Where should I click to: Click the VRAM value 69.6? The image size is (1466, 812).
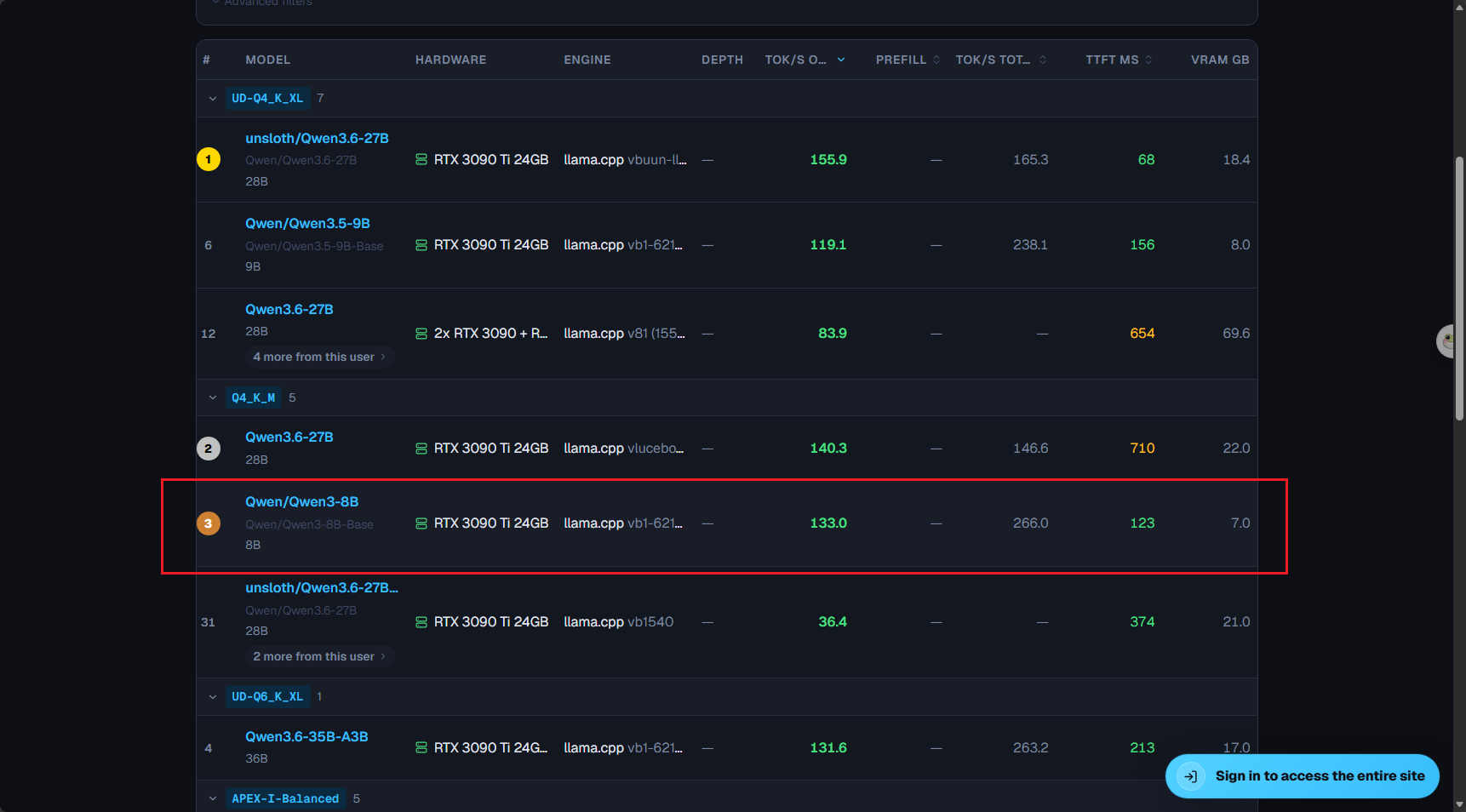1236,334
